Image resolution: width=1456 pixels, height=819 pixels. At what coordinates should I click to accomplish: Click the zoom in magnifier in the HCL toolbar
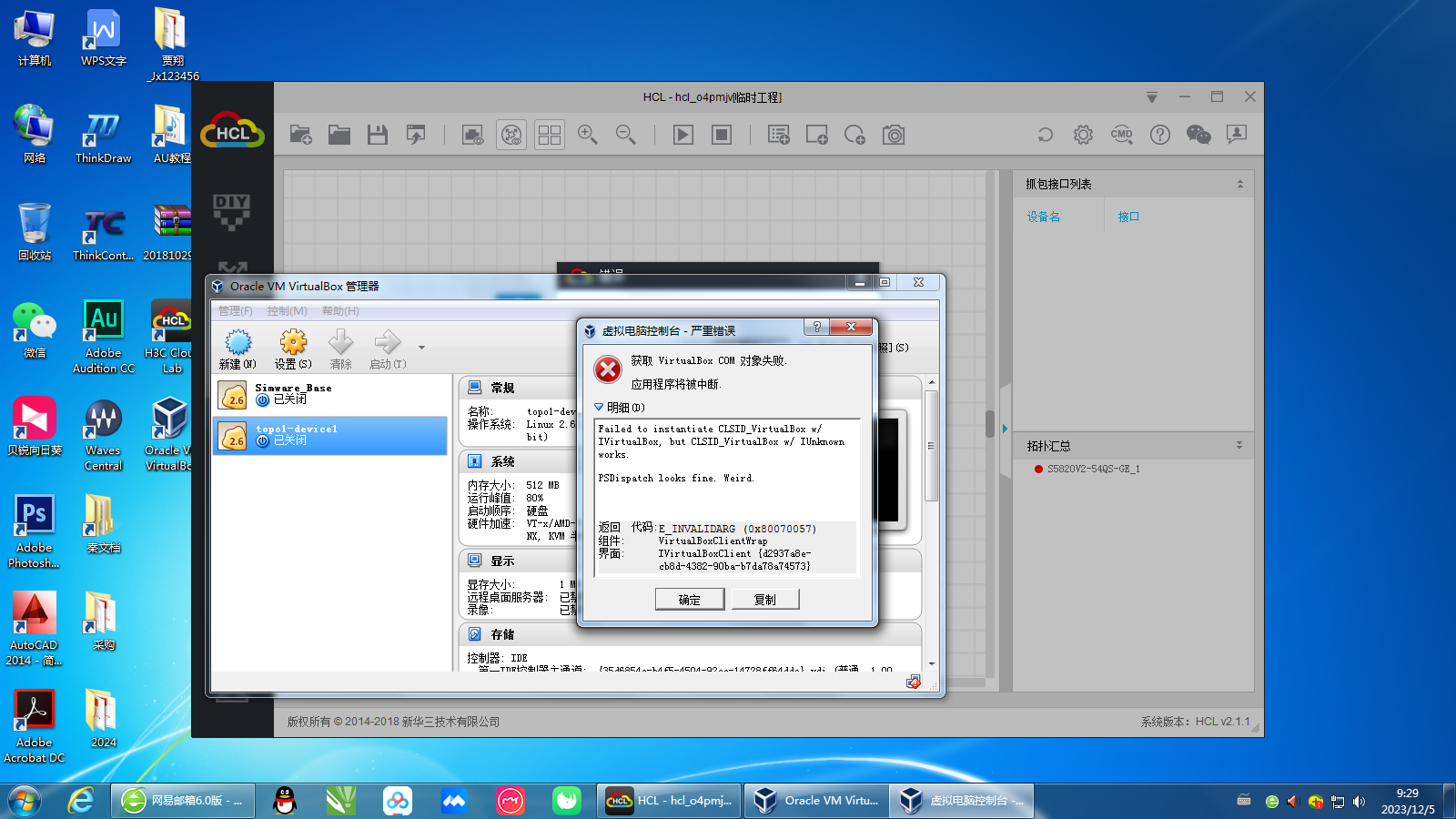588,136
